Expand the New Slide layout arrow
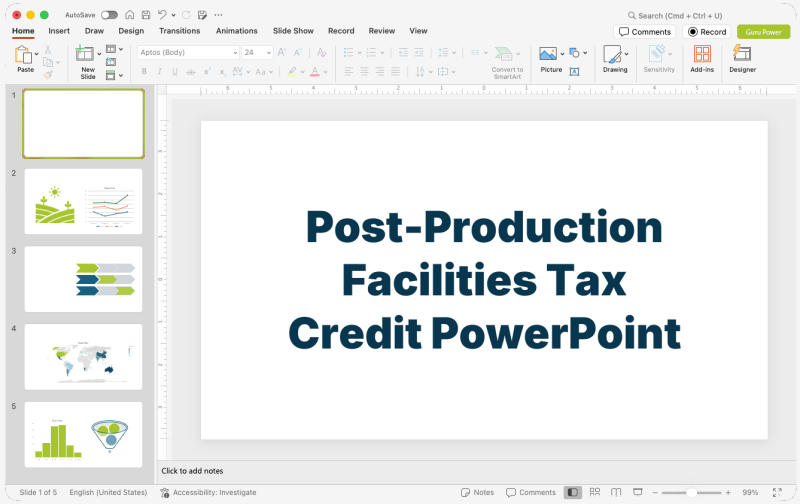 coord(99,54)
